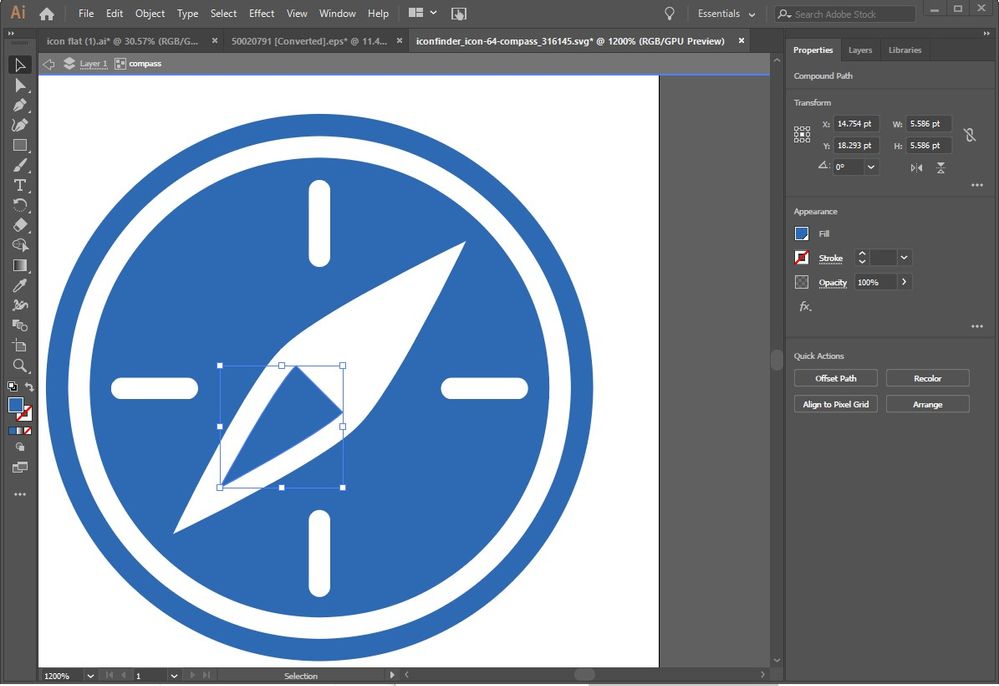This screenshot has width=999, height=686.
Task: Expand rotation angle dropdown
Action: [x=871, y=167]
